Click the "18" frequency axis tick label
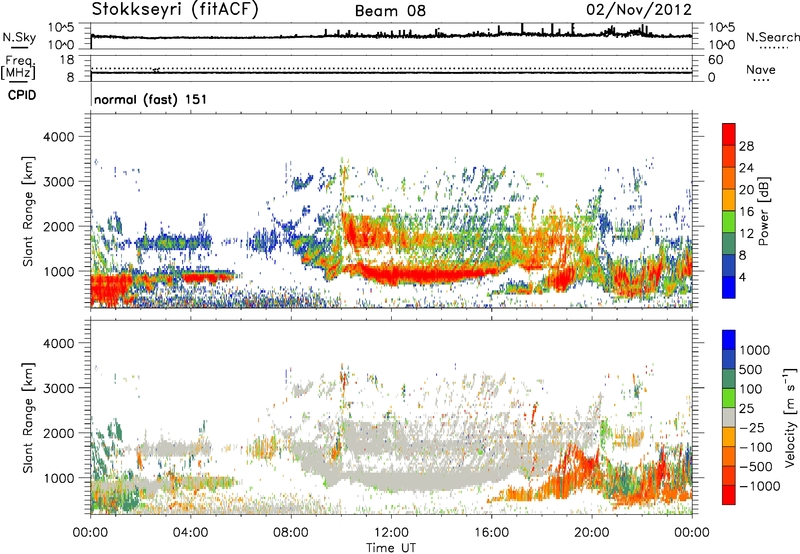This screenshot has width=800, height=554. pyautogui.click(x=67, y=60)
